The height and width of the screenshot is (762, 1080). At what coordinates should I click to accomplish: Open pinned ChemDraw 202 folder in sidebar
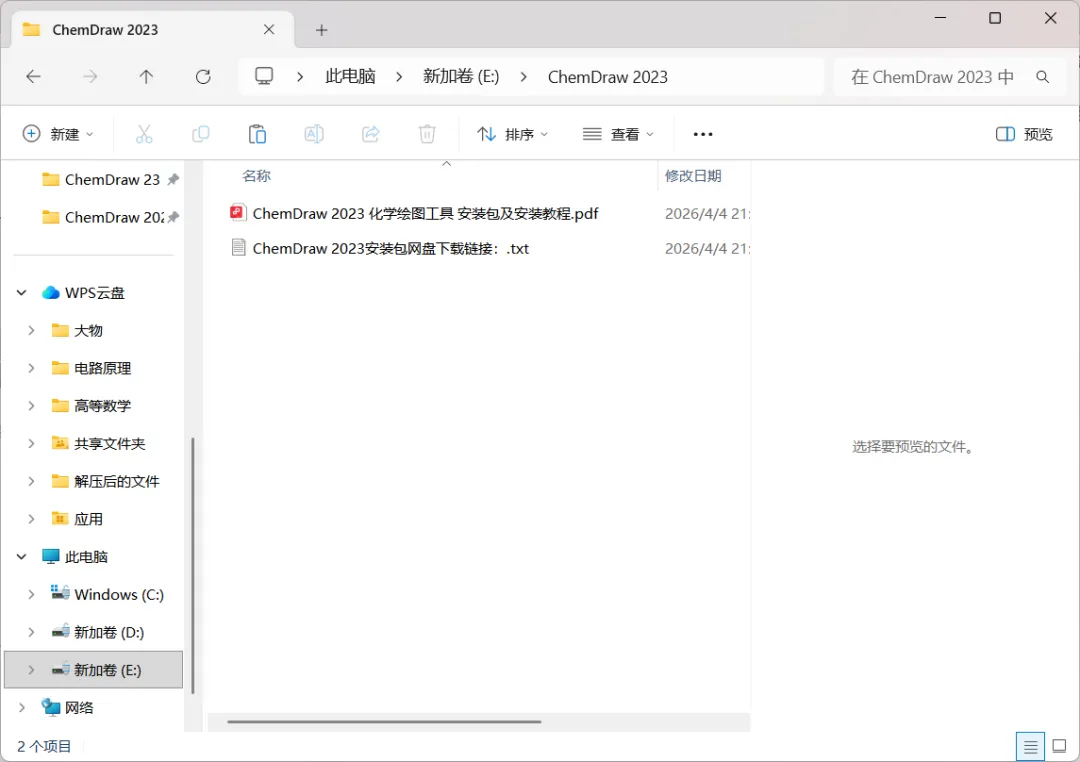[x=101, y=217]
